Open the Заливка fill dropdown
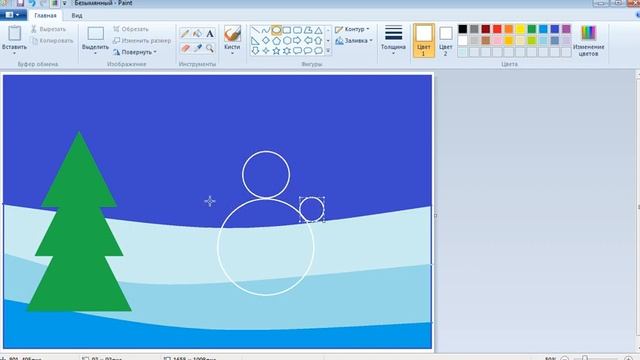Viewport: 640px width, 360px height. (x=354, y=41)
